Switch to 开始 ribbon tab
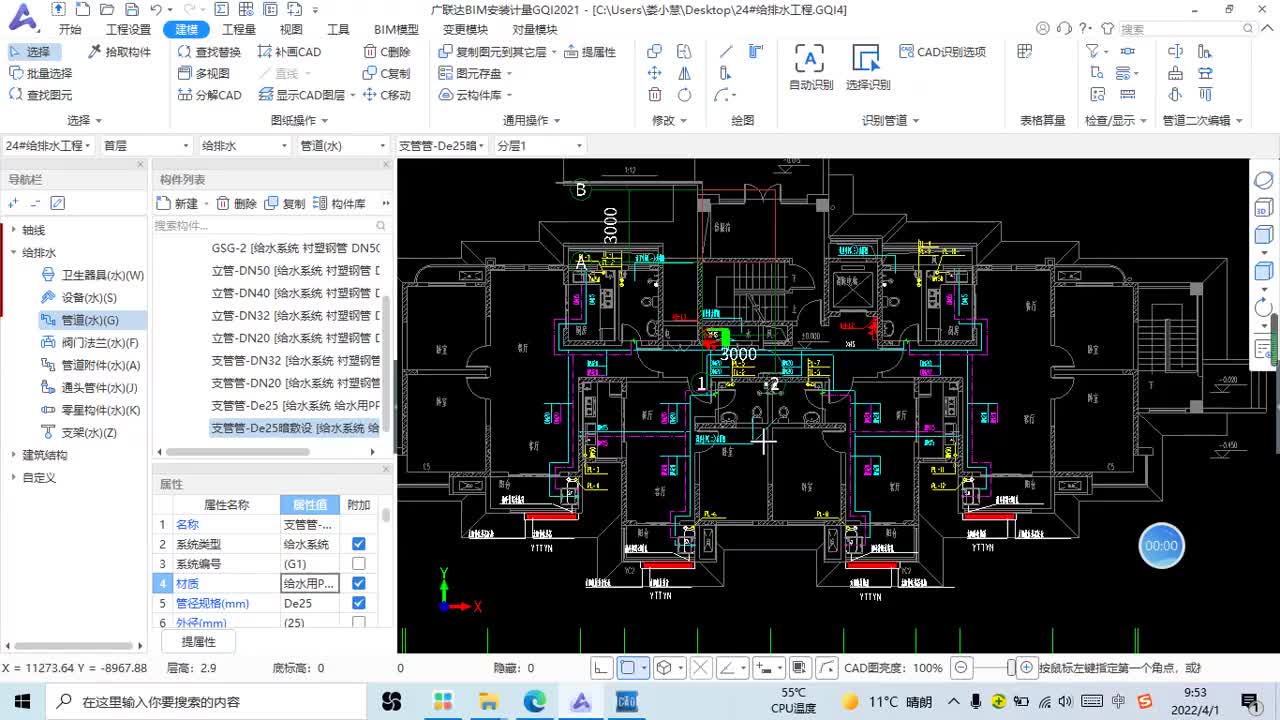1280x720 pixels. pyautogui.click(x=70, y=29)
